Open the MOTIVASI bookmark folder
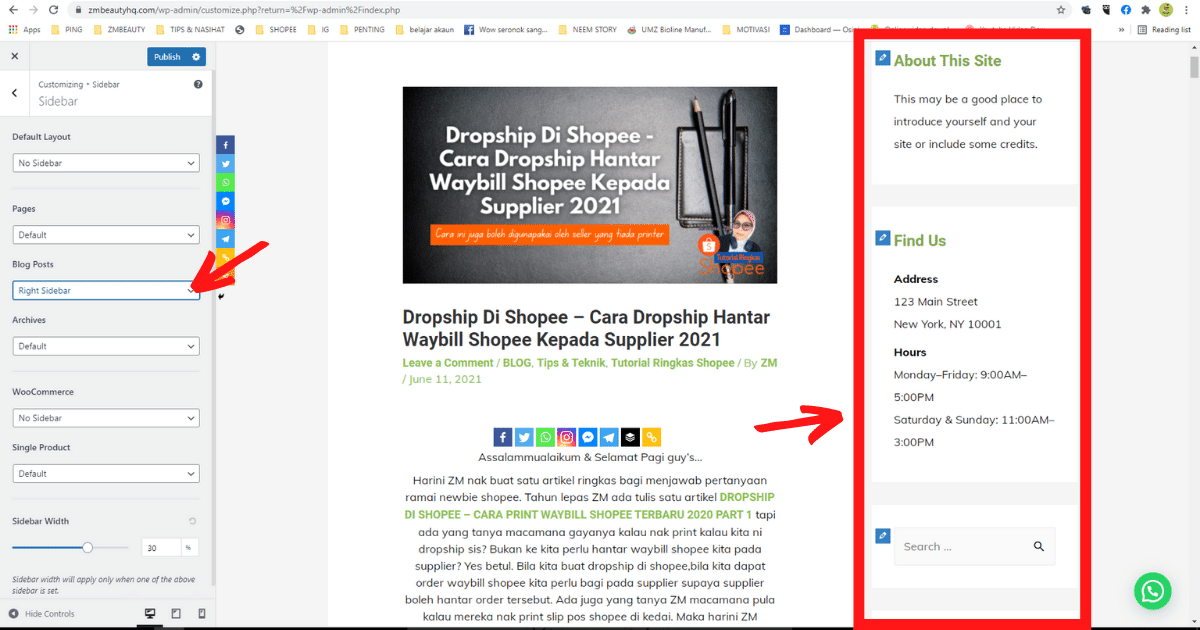This screenshot has height=630, width=1200. tap(745, 30)
